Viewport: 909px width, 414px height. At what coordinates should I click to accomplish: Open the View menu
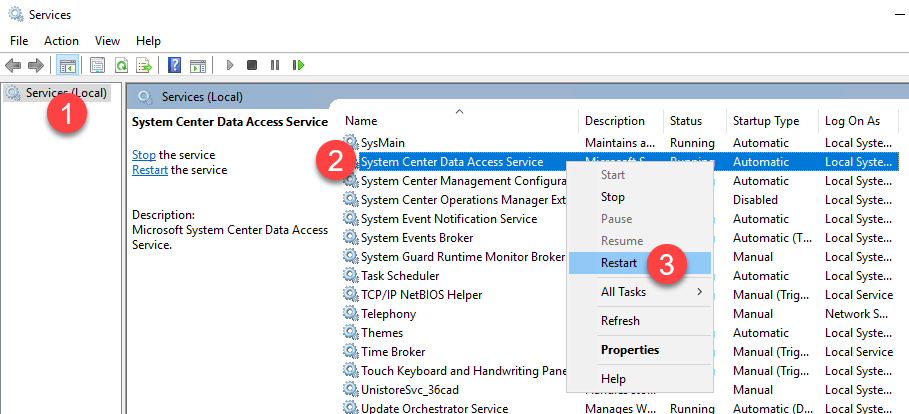pos(107,41)
